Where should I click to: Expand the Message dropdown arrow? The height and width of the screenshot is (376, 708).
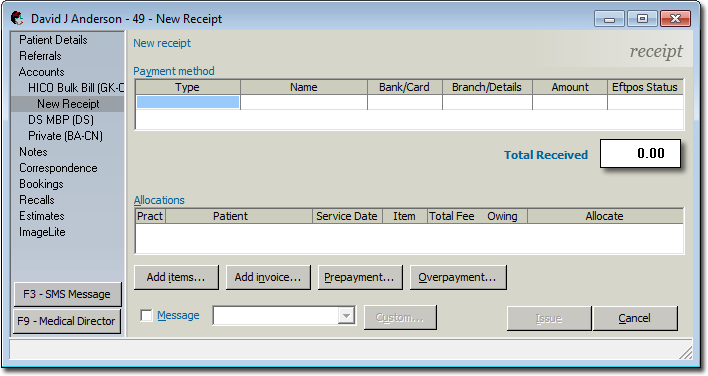tap(346, 316)
